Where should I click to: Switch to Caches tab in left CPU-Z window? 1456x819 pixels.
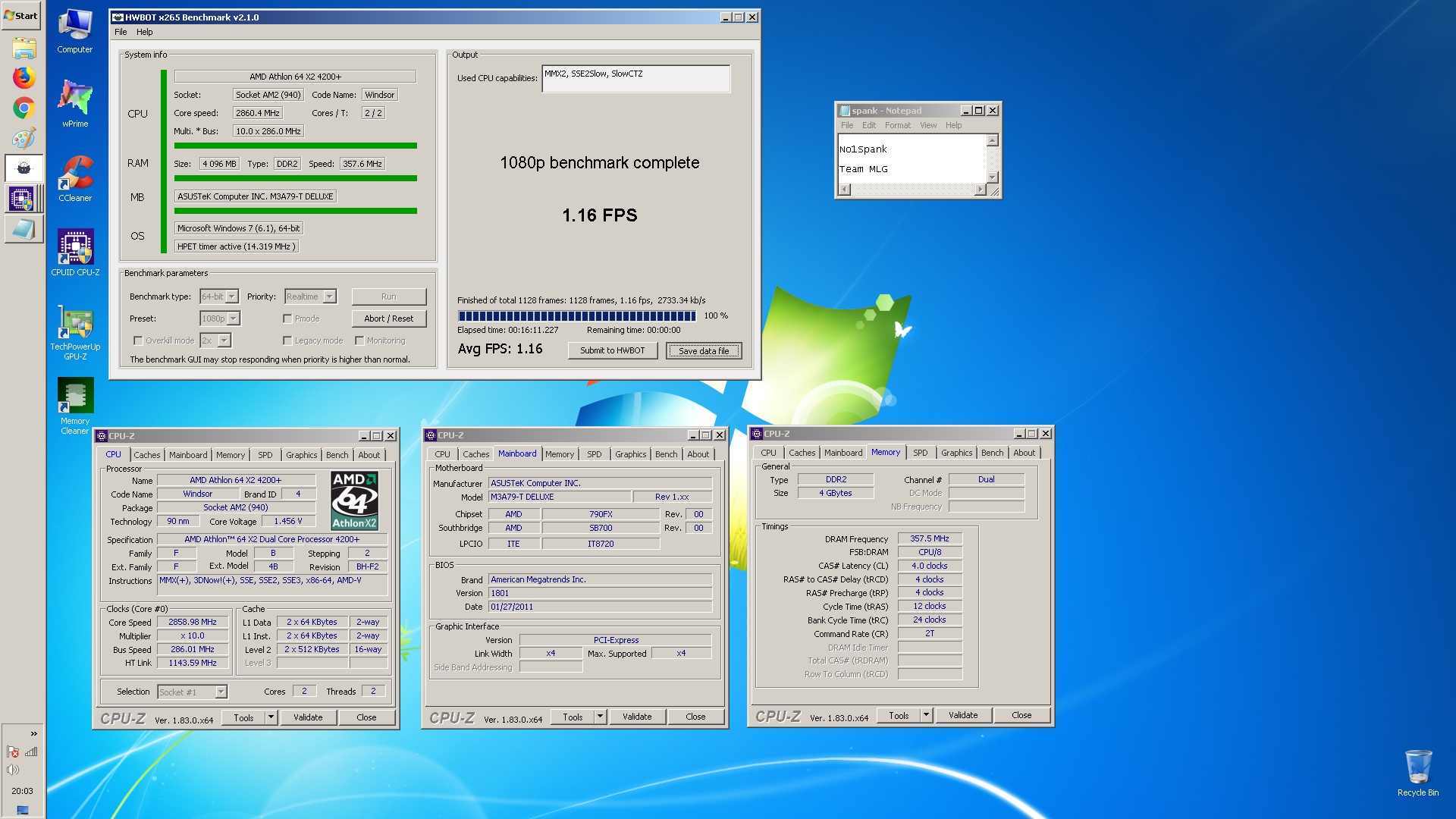(x=147, y=455)
